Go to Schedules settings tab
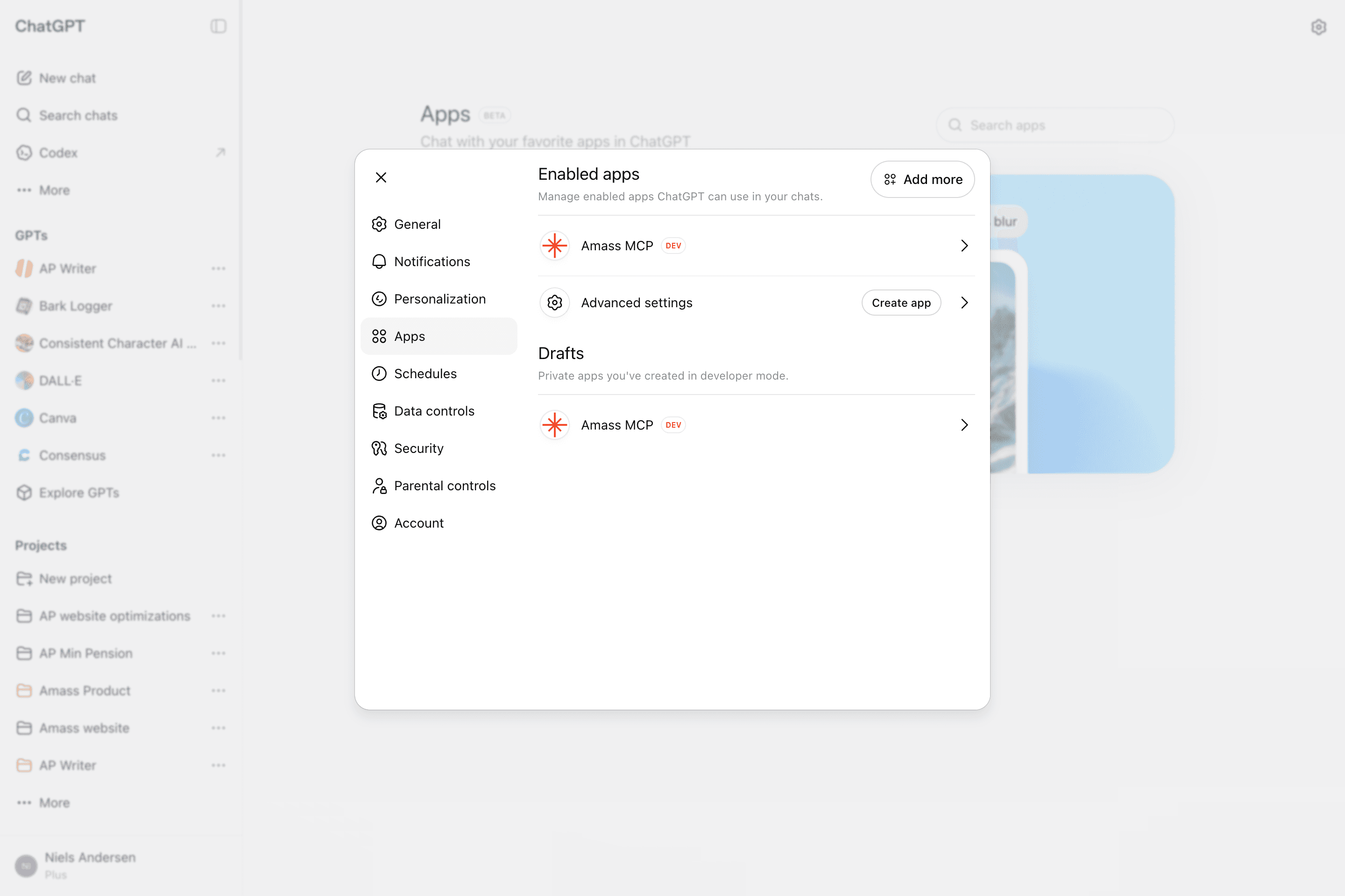The height and width of the screenshot is (896, 1345). coord(439,374)
